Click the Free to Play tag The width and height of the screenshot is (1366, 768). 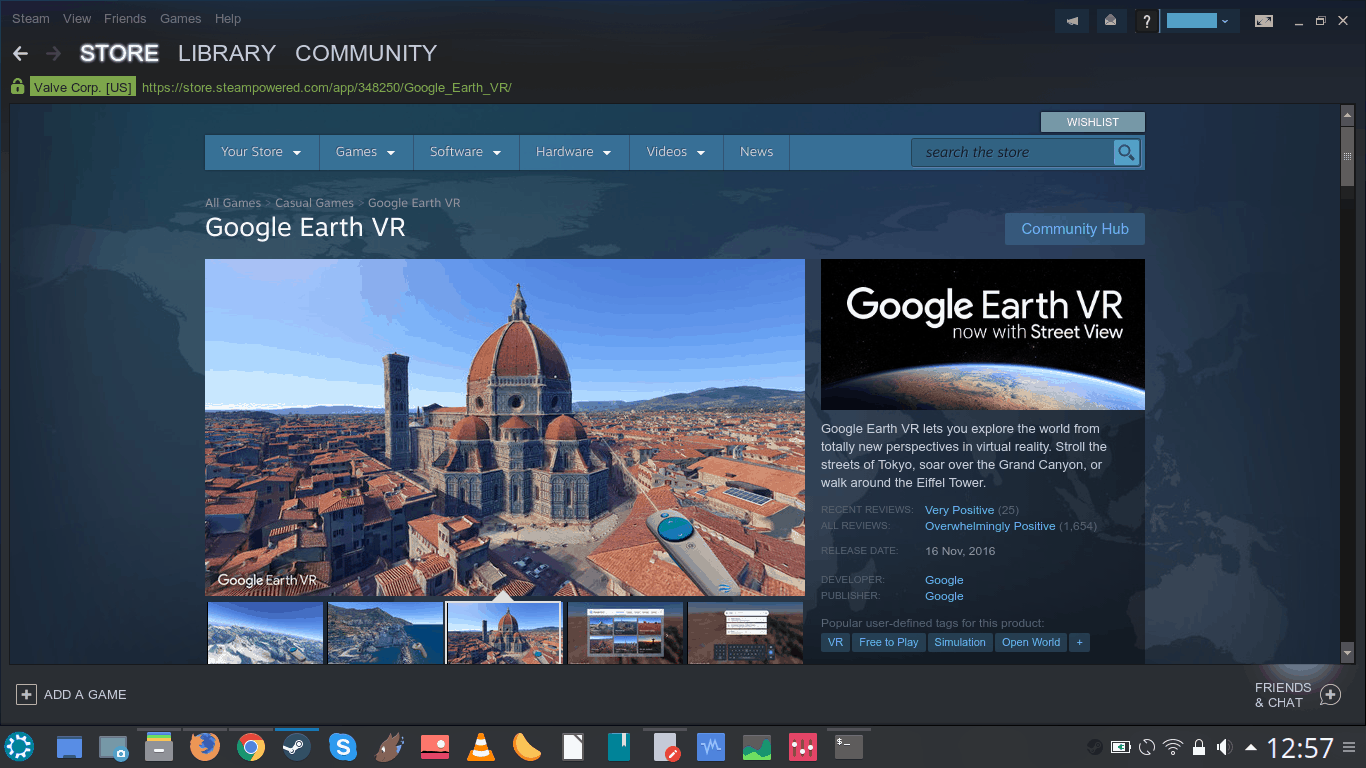point(889,642)
